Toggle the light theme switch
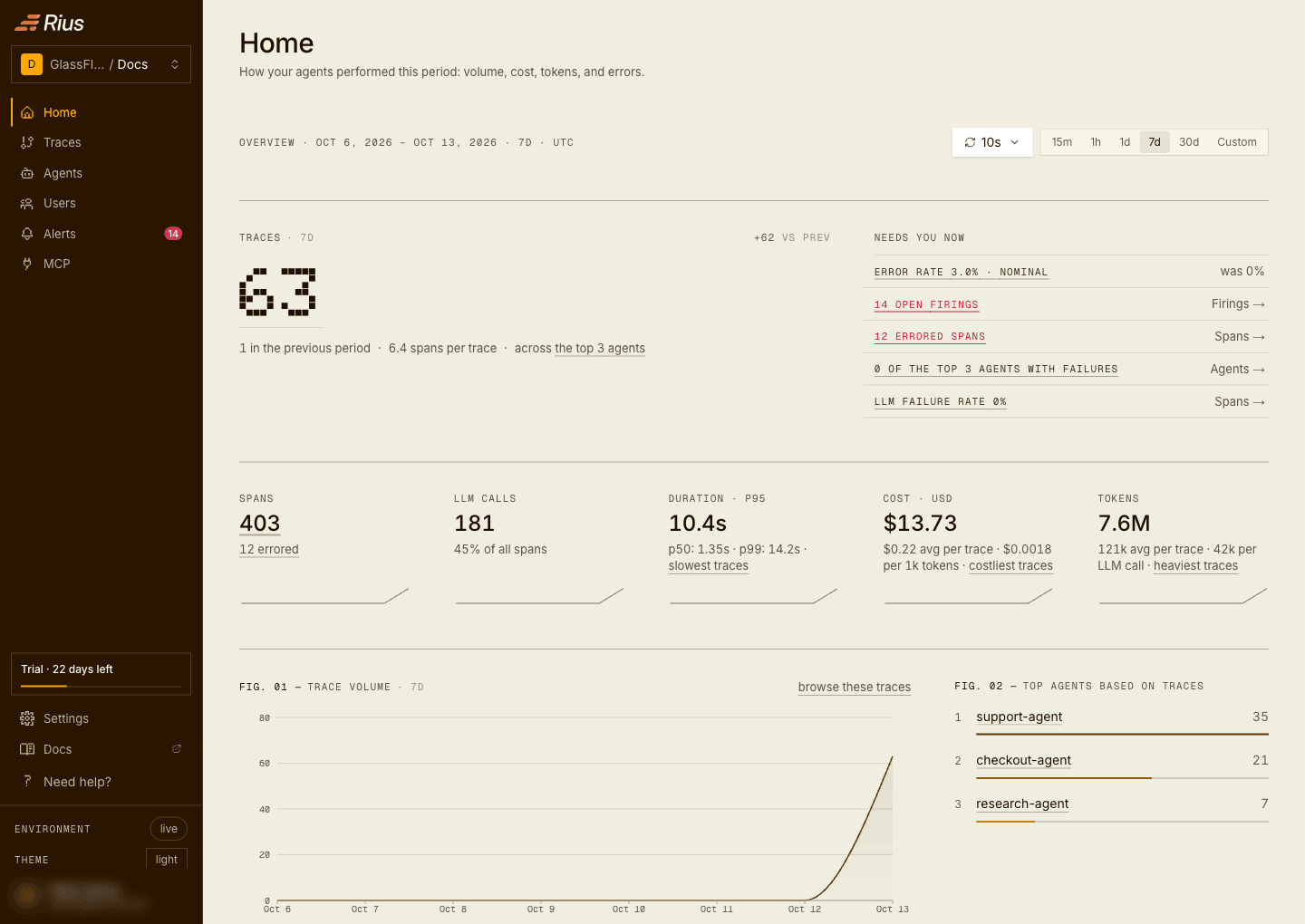Screen dimensions: 1305x924 pyautogui.click(x=167, y=859)
